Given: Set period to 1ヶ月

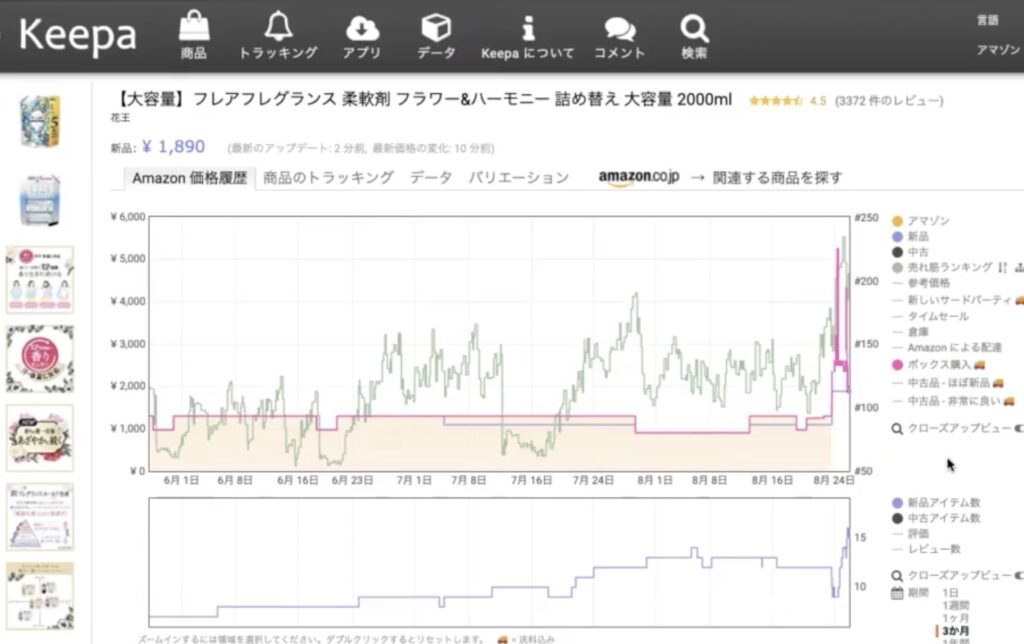Looking at the screenshot, I should click(x=955, y=618).
